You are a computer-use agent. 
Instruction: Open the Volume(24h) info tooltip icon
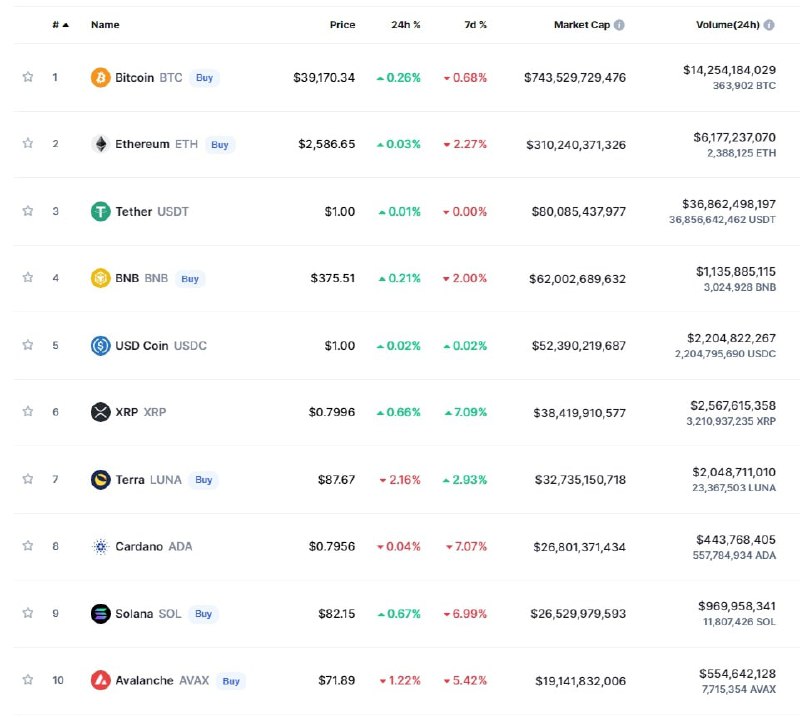pos(769,24)
